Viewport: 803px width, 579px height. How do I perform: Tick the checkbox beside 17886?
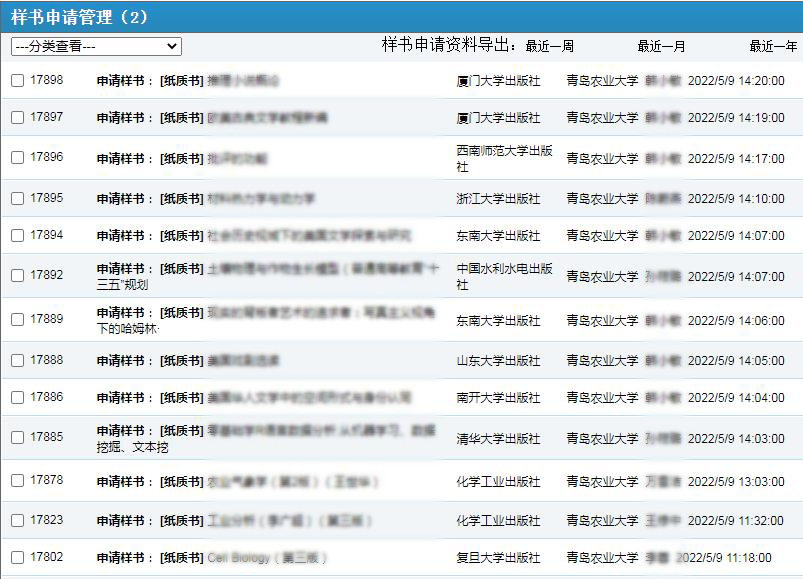[17, 398]
